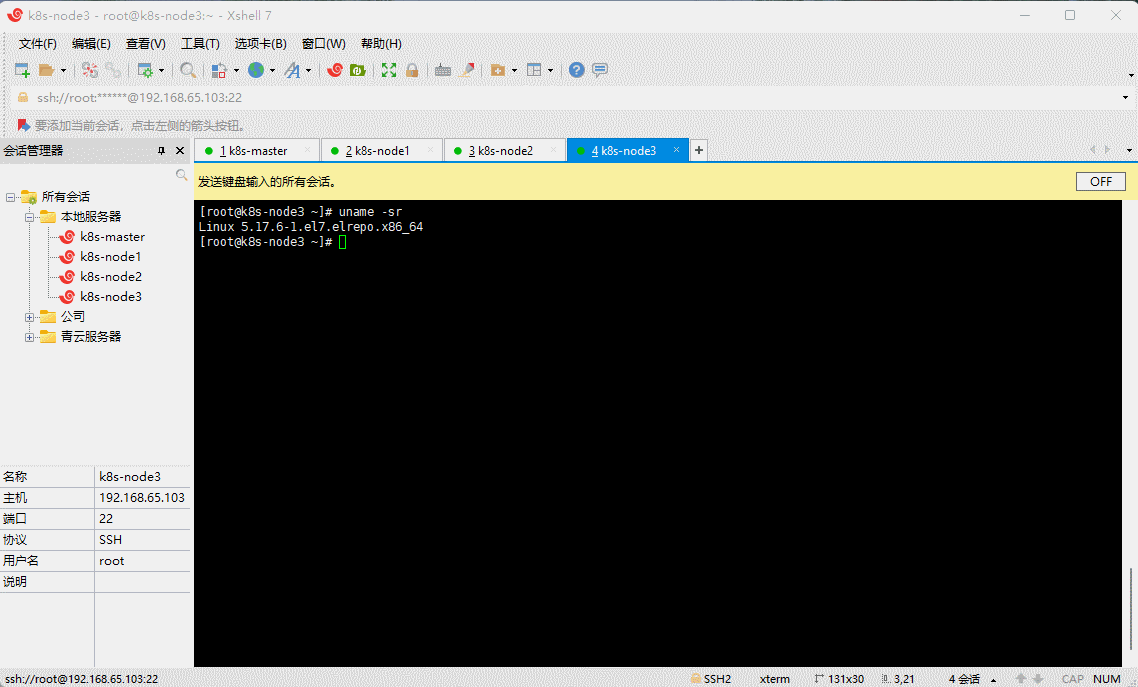The width and height of the screenshot is (1138, 687).
Task: Launch the green Xftp icon
Action: pyautogui.click(x=357, y=70)
